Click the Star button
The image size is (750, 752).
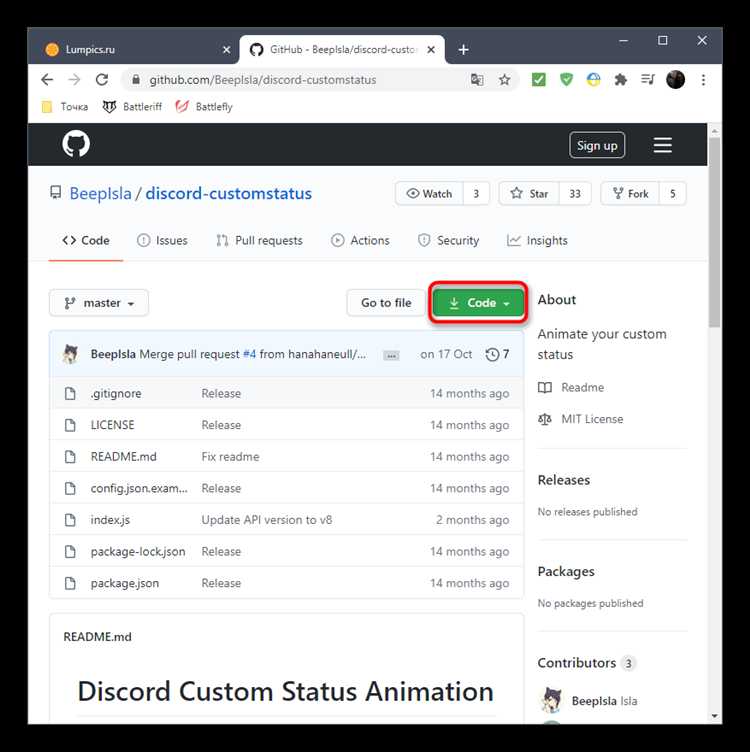click(x=529, y=193)
